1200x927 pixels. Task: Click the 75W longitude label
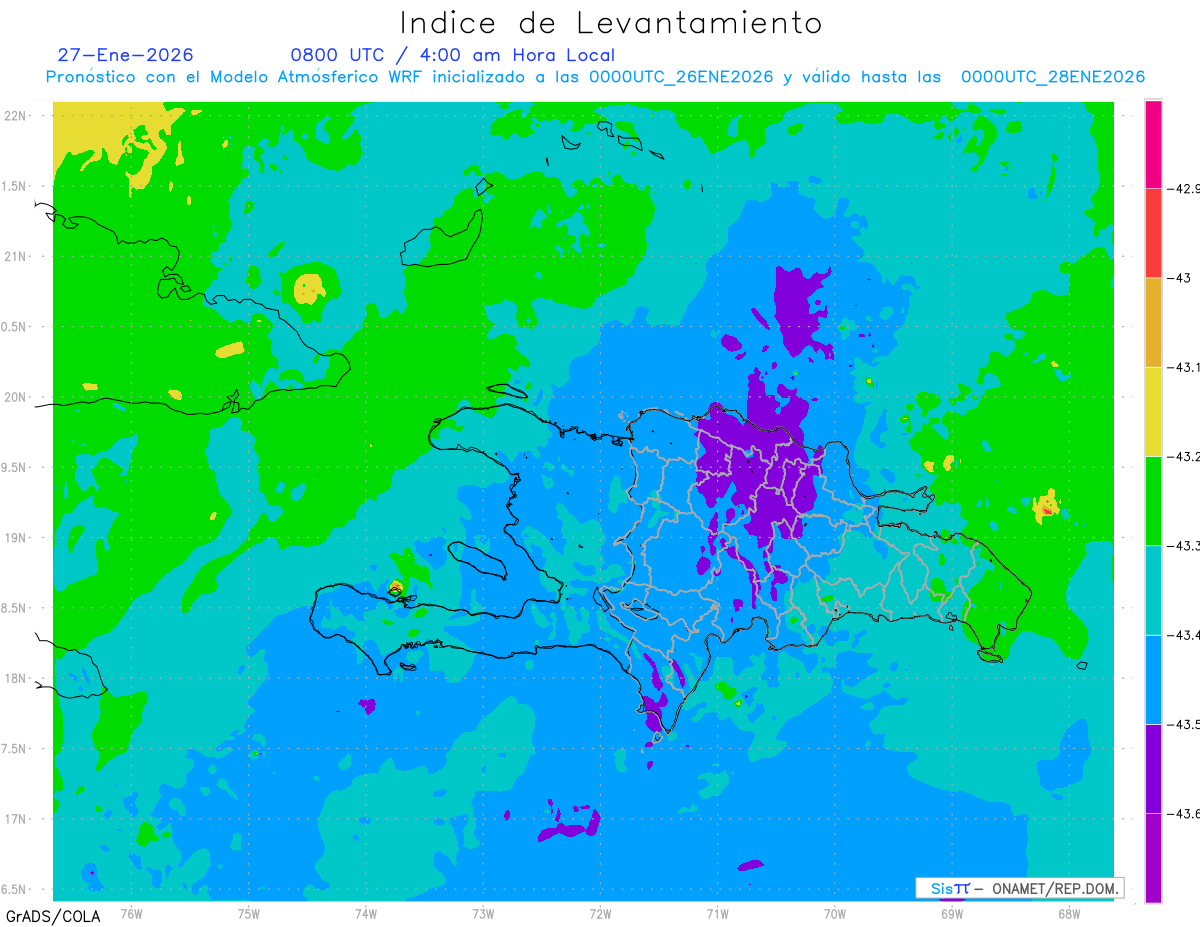(248, 912)
